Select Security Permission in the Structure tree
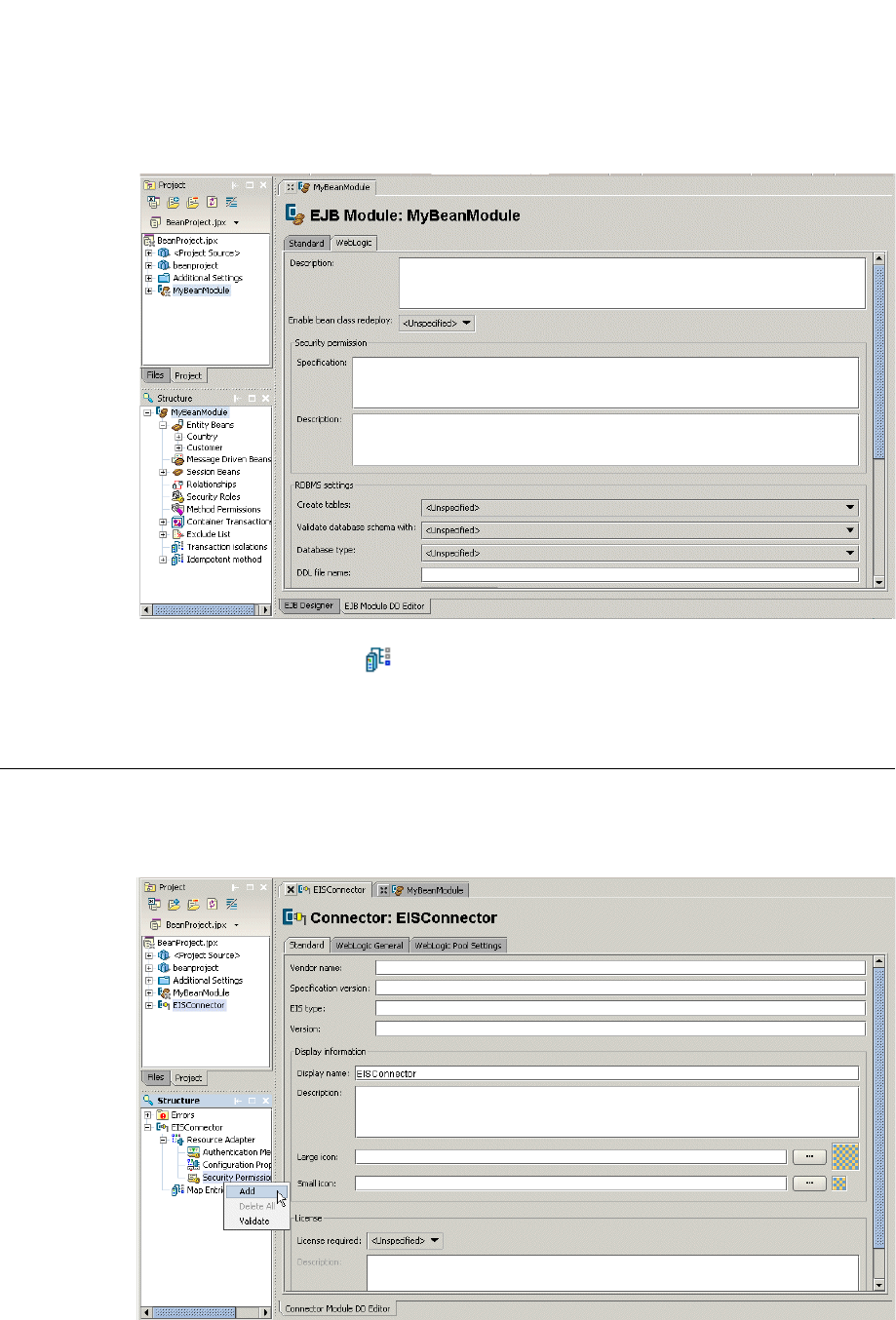 coord(236,1178)
